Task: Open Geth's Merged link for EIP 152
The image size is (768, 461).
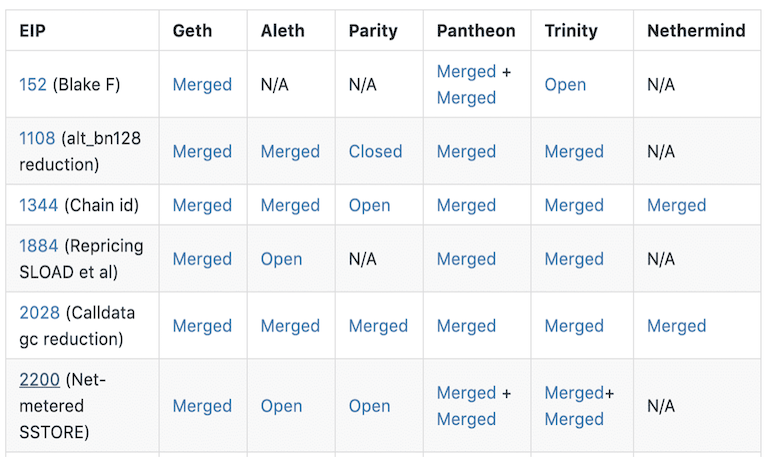Action: pos(202,85)
